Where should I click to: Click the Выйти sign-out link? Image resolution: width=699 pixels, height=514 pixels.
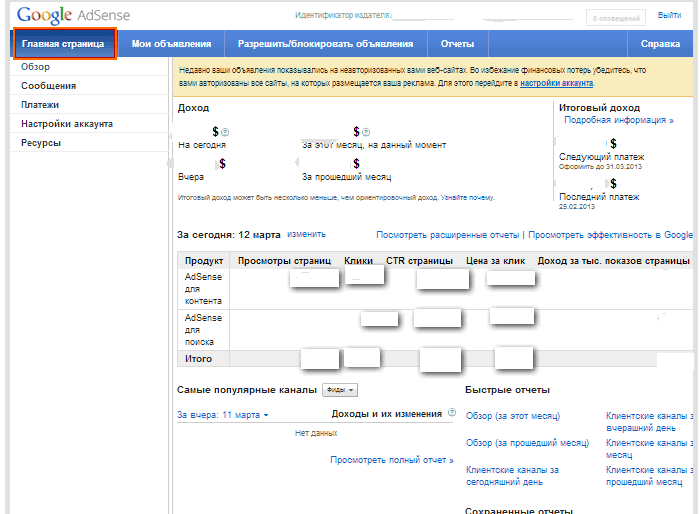point(669,15)
